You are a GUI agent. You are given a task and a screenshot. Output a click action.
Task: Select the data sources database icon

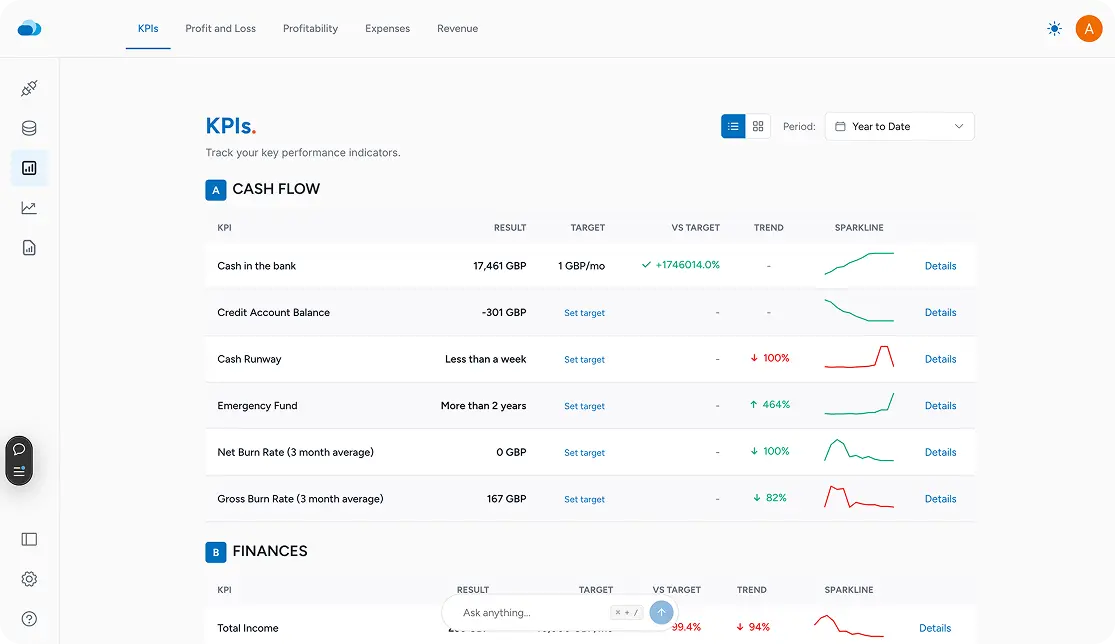28,128
